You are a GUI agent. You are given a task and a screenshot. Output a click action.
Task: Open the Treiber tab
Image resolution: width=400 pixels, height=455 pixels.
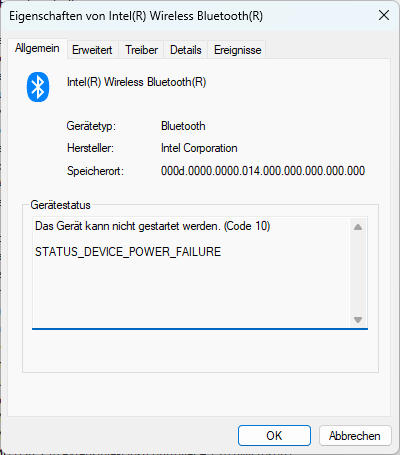[x=141, y=50]
